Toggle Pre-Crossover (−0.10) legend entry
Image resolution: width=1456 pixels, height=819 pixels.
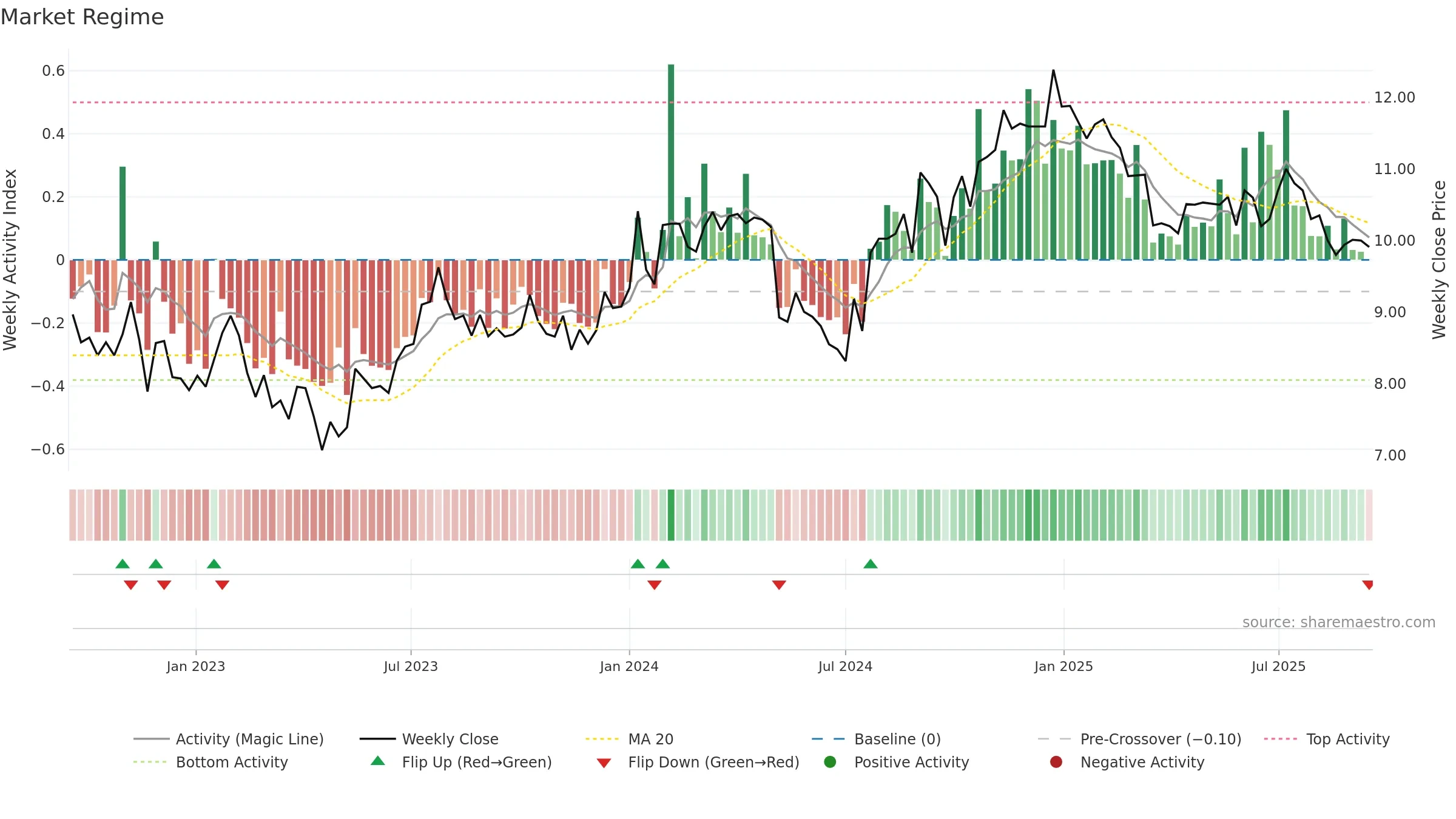(1139, 739)
